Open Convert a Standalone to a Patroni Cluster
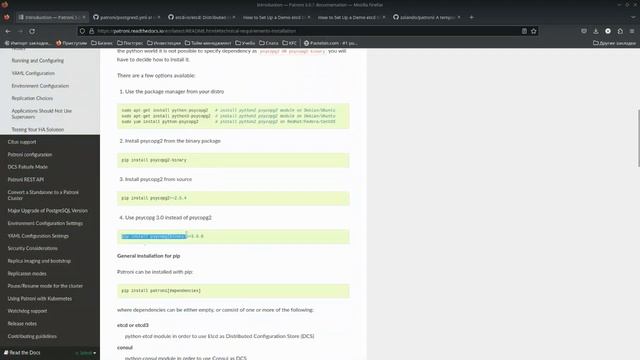Viewport: 640px width, 360px height. 43,195
